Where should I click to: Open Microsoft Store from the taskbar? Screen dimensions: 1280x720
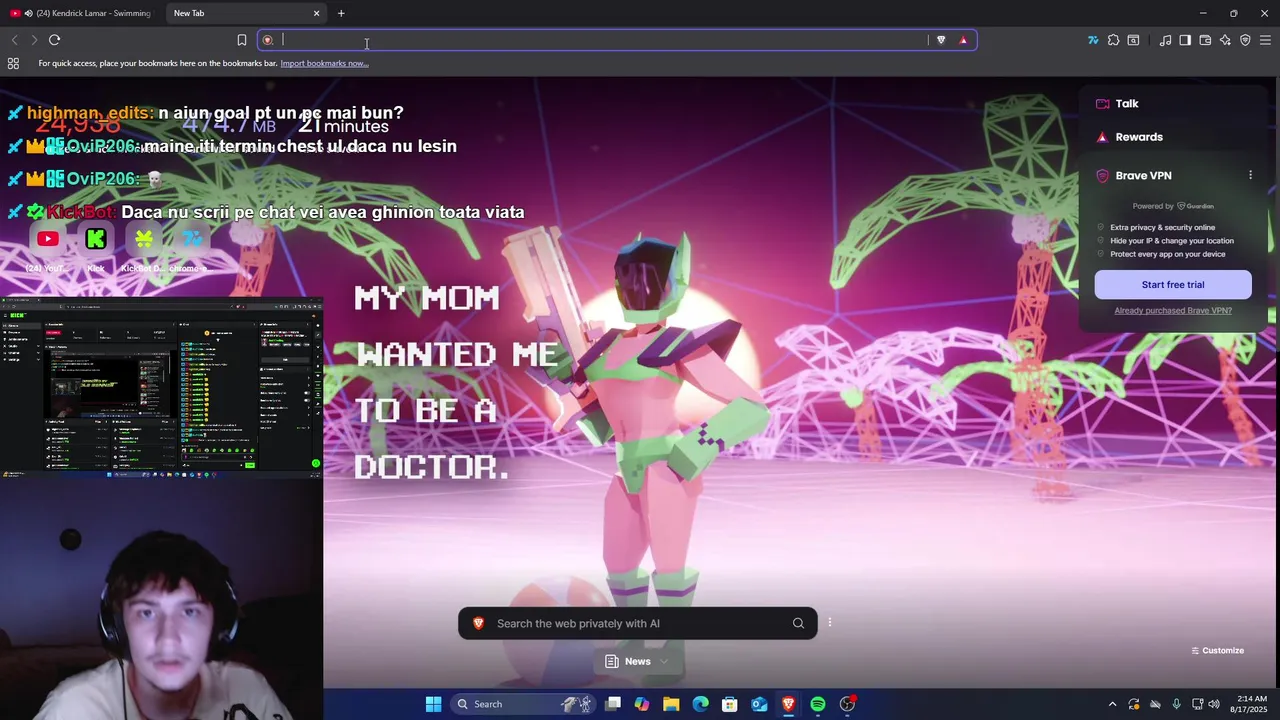click(730, 704)
